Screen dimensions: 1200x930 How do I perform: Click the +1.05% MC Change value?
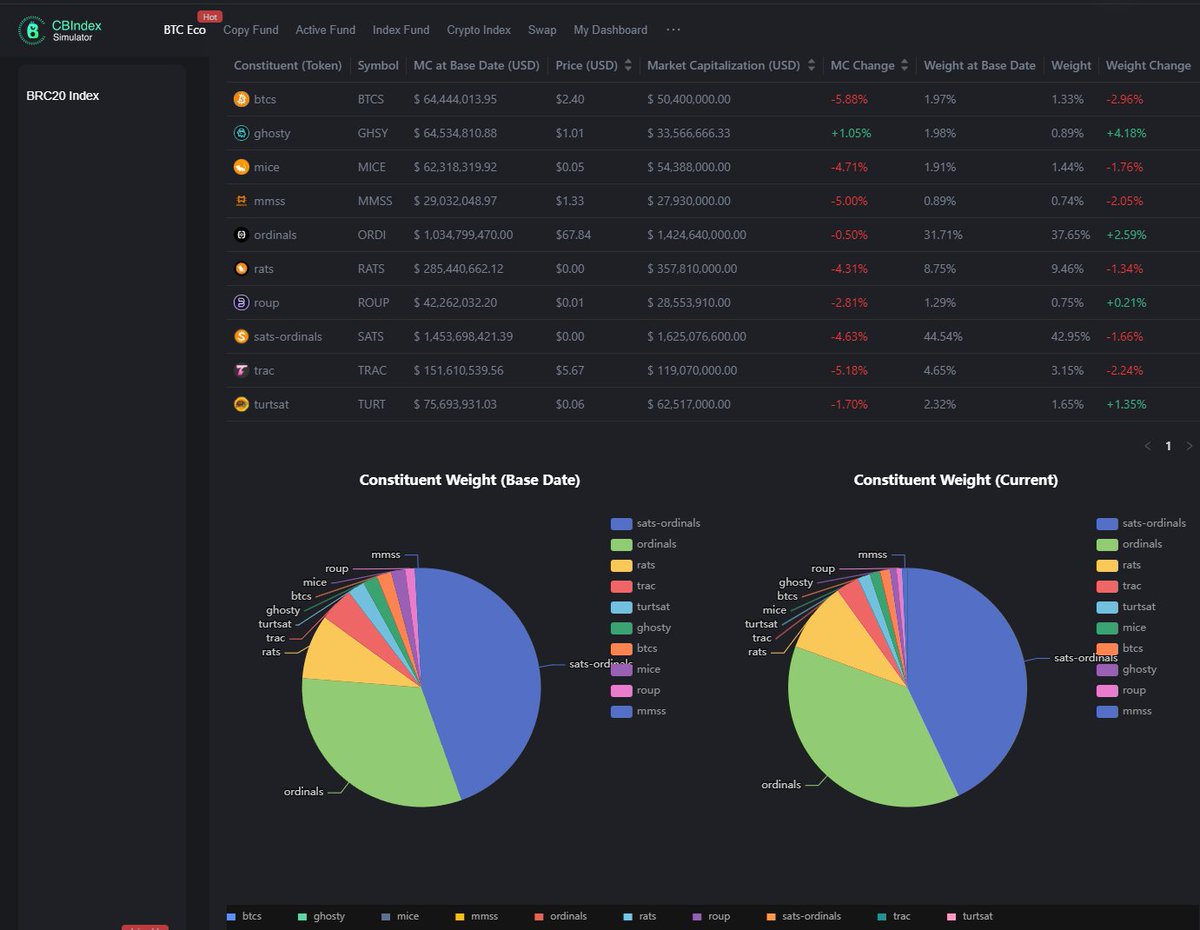point(851,133)
